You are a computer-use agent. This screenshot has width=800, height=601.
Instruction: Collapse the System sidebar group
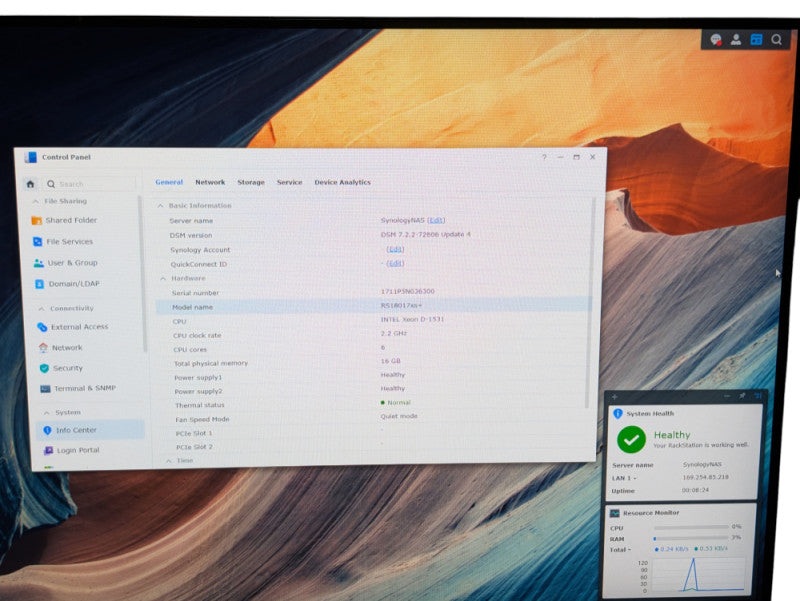tap(46, 413)
